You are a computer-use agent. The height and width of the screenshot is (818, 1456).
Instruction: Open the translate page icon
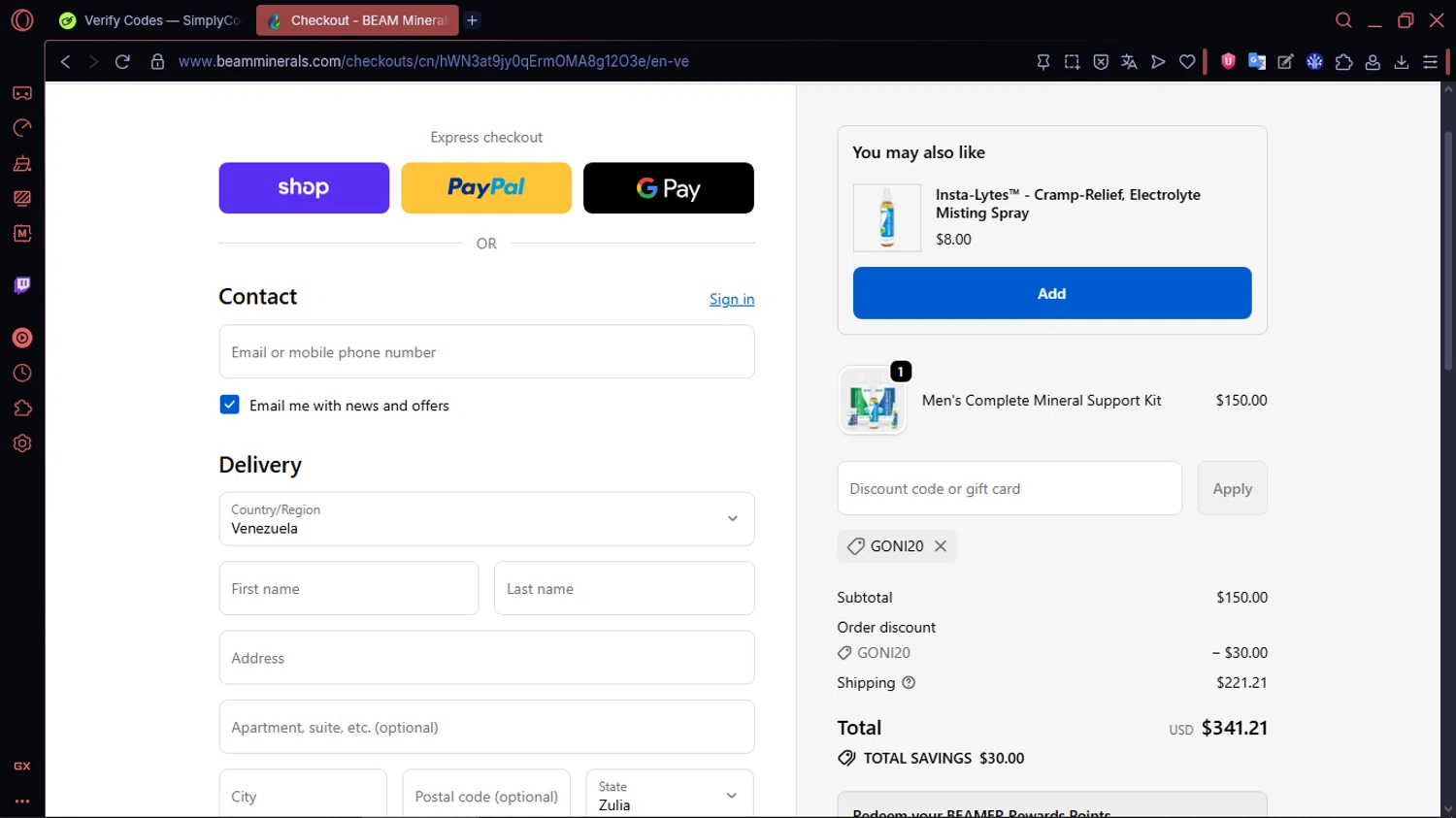pos(1129,61)
